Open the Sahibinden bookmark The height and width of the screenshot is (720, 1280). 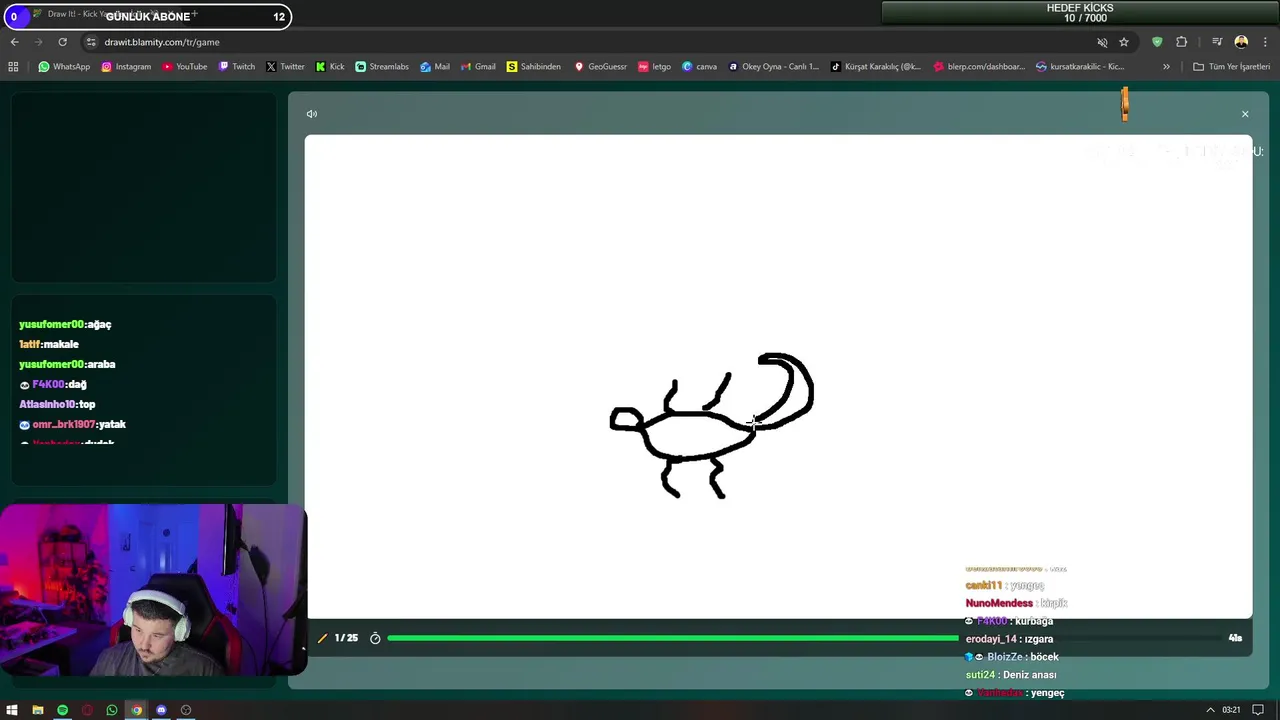(x=533, y=67)
